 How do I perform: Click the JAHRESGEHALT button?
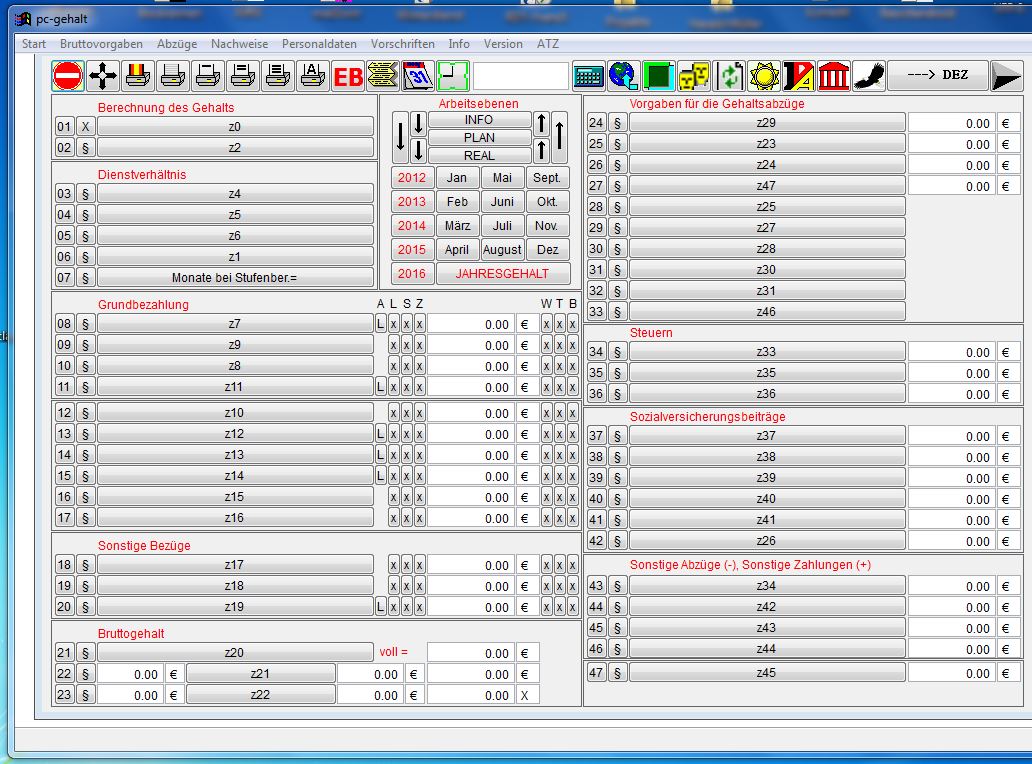pos(502,274)
